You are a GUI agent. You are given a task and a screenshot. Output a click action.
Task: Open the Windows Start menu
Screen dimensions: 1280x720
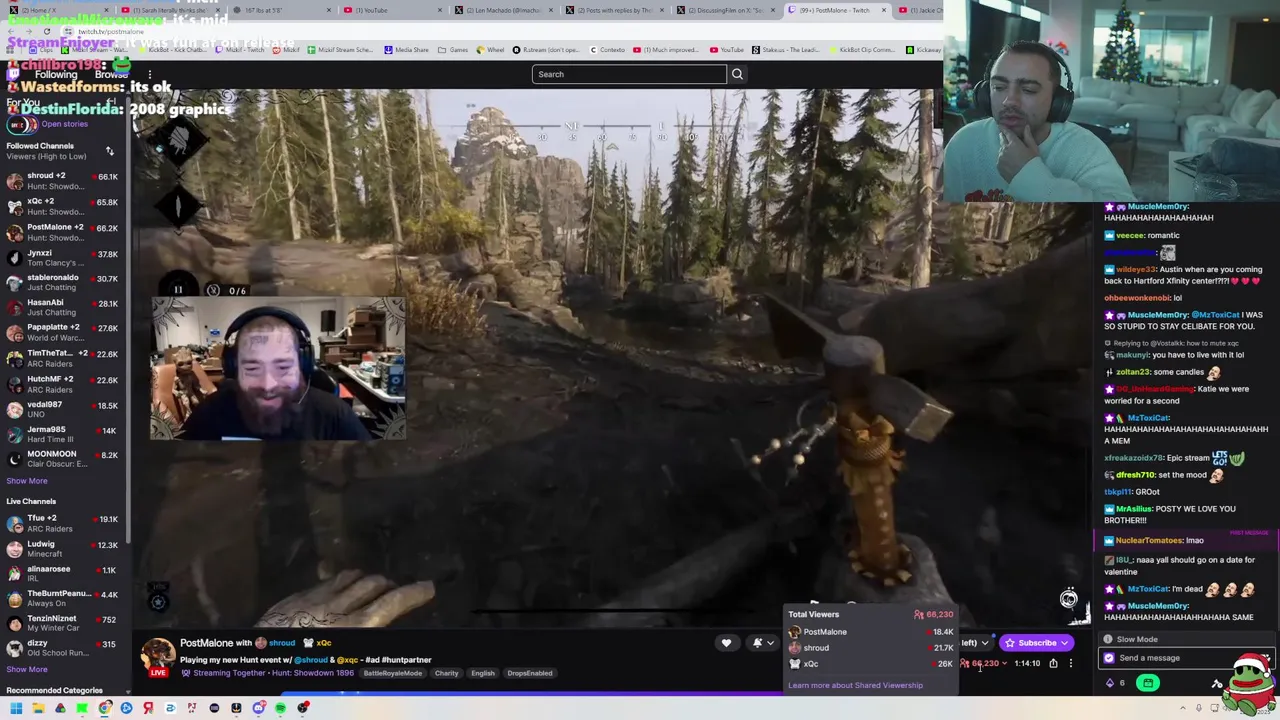[x=16, y=708]
